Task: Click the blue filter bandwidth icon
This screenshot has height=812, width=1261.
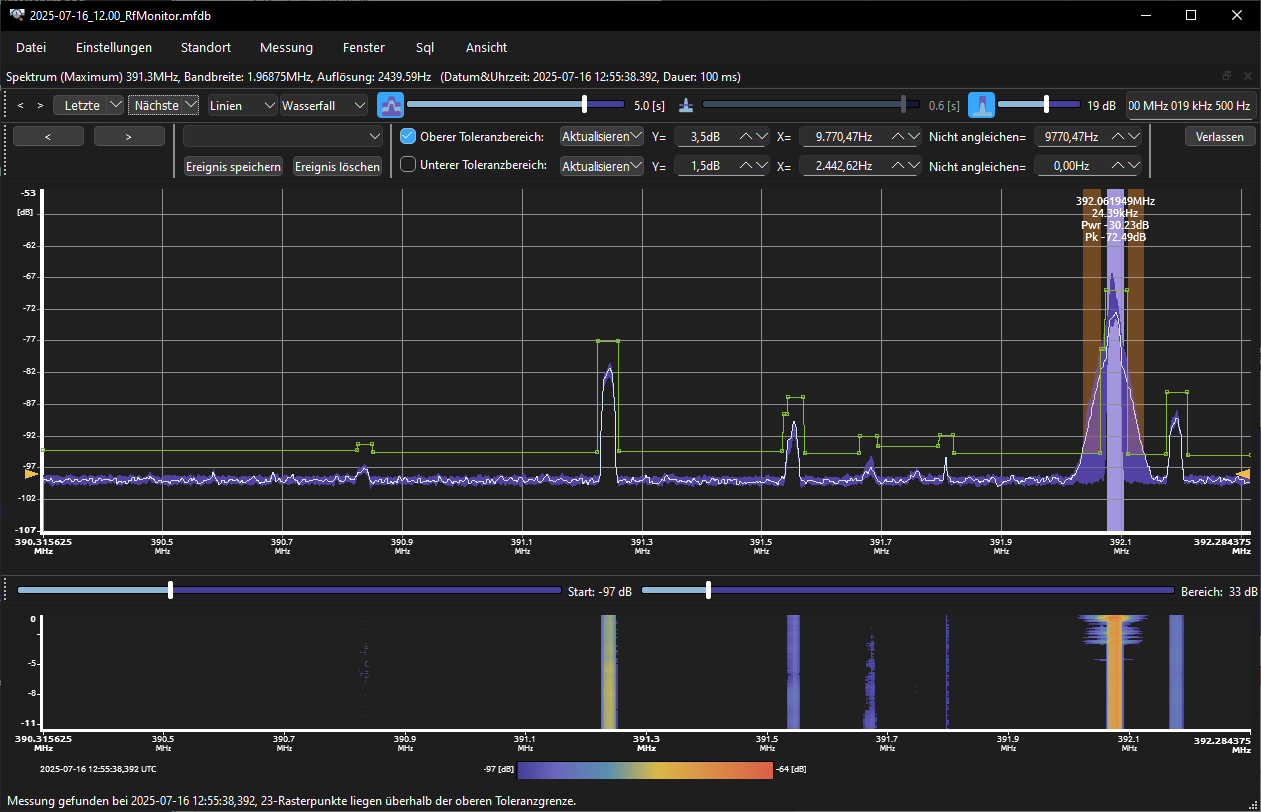Action: [x=981, y=105]
